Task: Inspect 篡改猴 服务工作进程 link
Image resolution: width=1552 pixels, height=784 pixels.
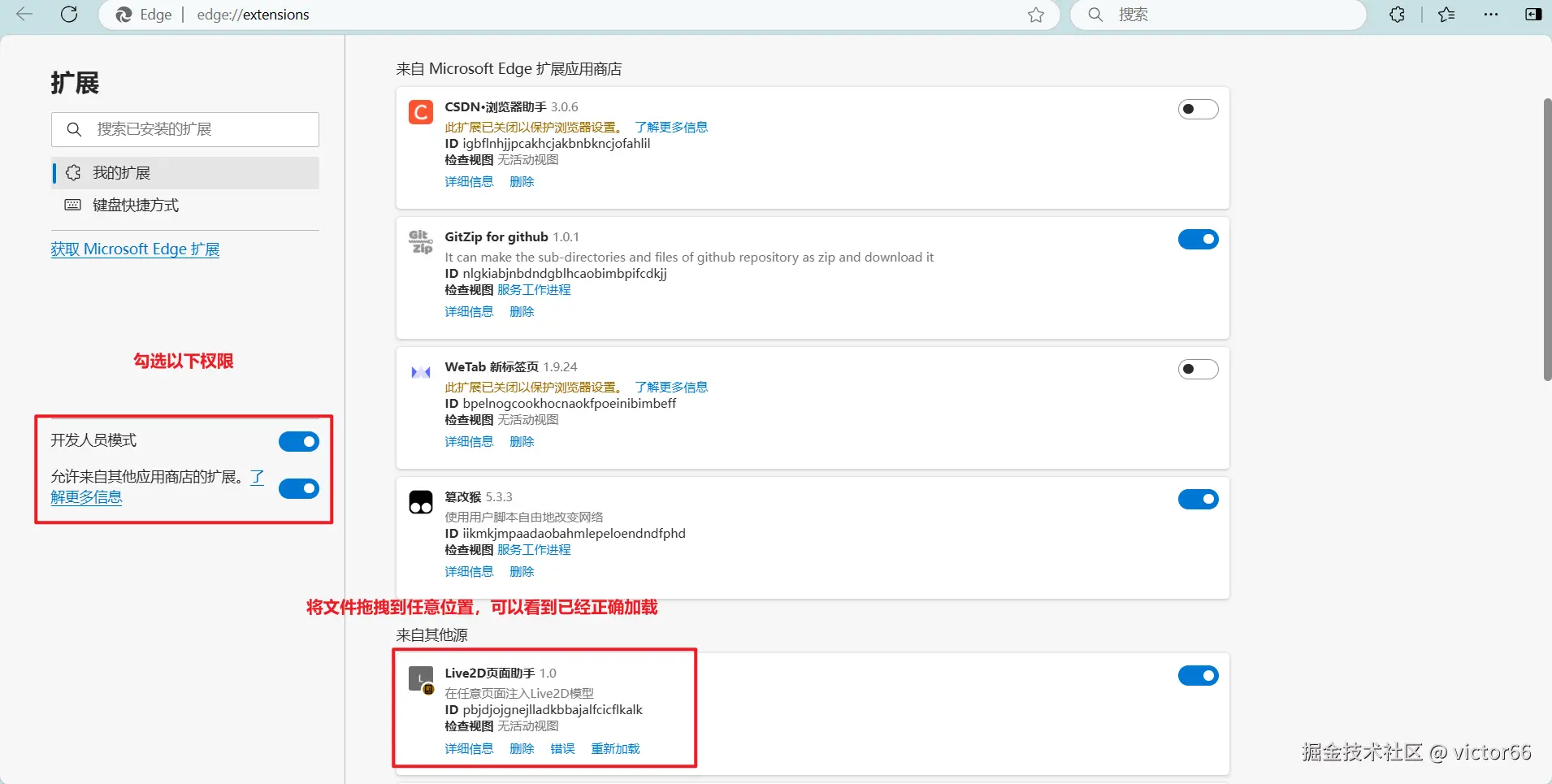Action: pyautogui.click(x=534, y=550)
